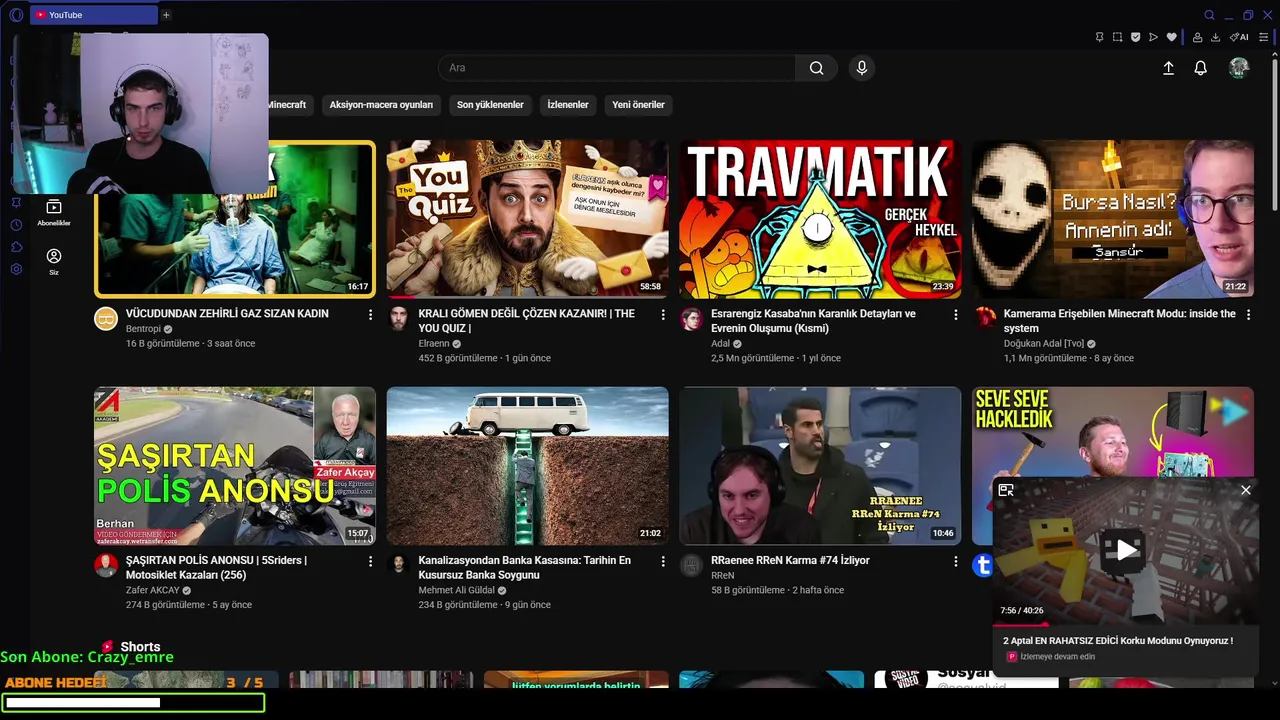Image resolution: width=1280 pixels, height=720 pixels.
Task: Expand the mini player to full page
Action: click(x=1006, y=490)
